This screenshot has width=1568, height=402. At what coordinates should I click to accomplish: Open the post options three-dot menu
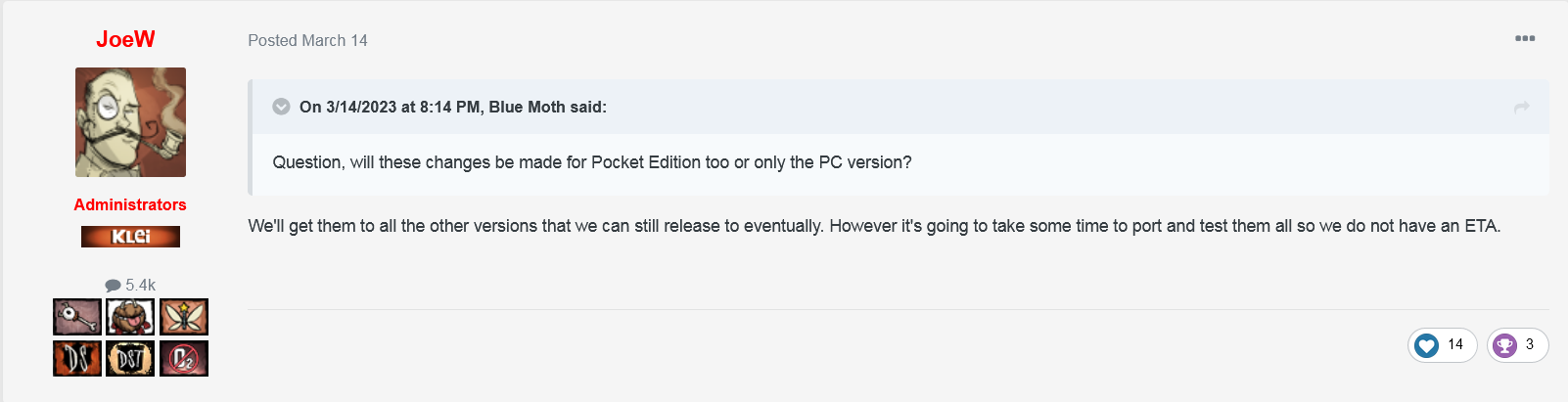pos(1525,38)
